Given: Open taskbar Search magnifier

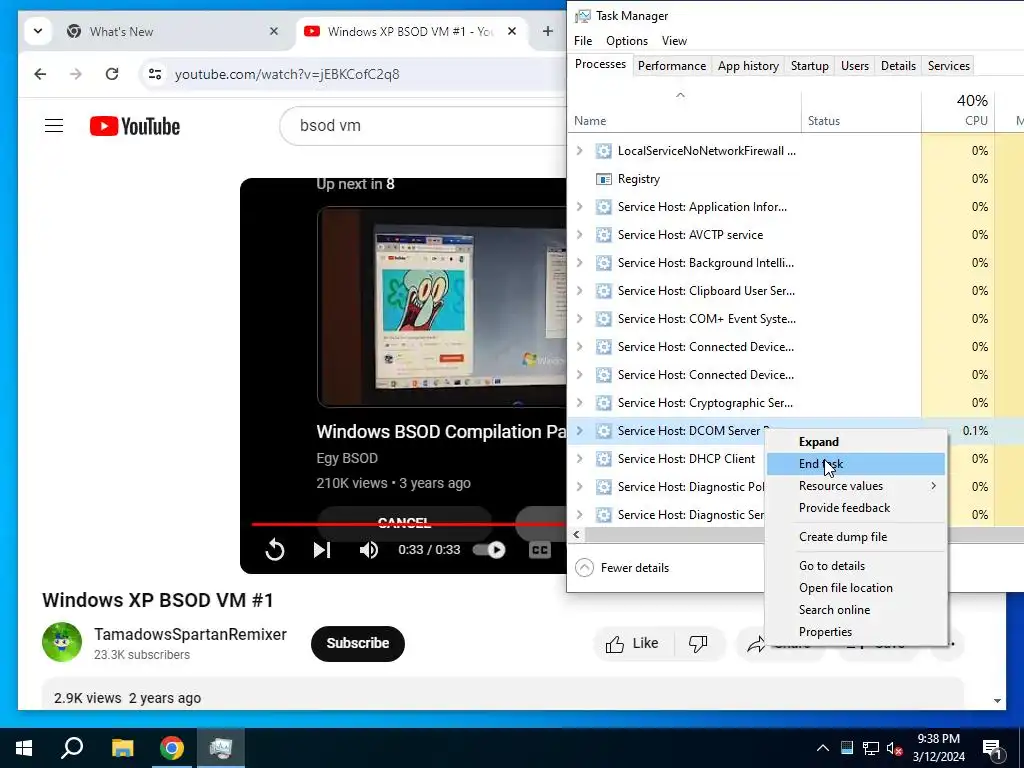Looking at the screenshot, I should [x=72, y=748].
